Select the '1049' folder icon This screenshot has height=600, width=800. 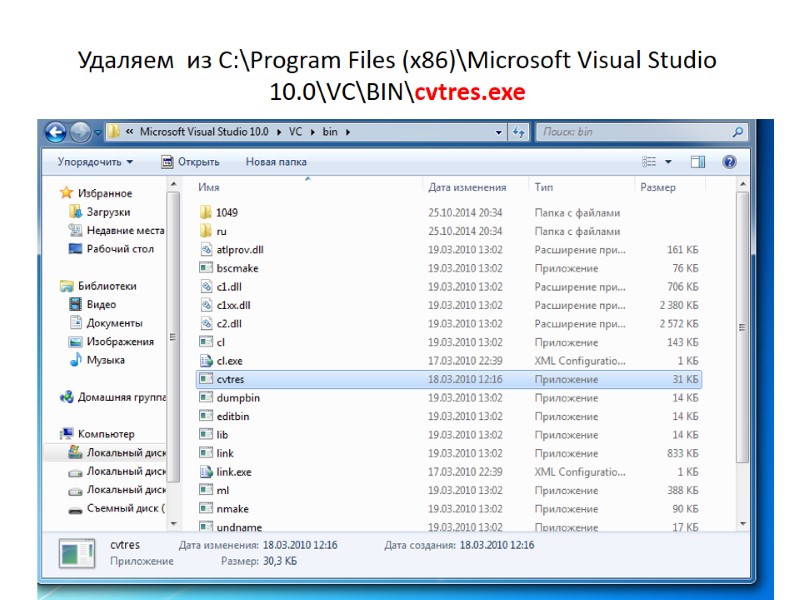(x=206, y=212)
